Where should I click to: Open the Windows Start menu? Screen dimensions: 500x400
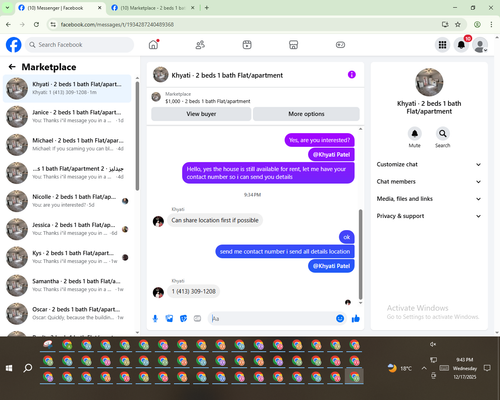tap(9, 368)
